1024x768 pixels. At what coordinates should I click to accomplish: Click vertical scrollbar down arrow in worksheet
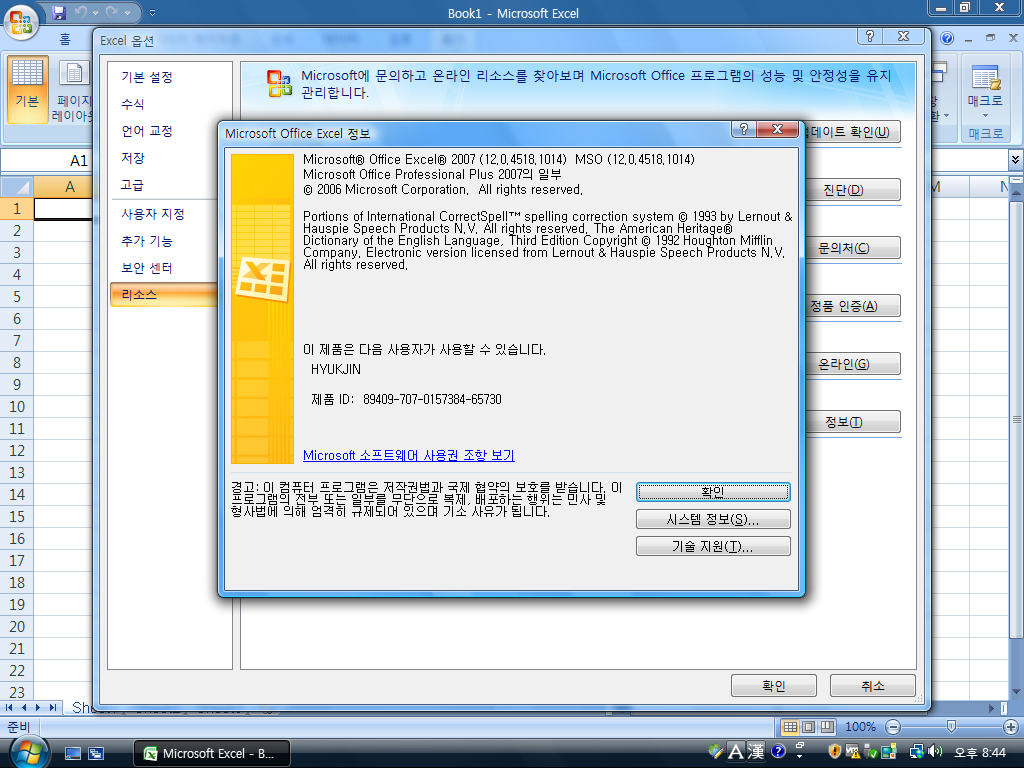pyautogui.click(x=1016, y=692)
